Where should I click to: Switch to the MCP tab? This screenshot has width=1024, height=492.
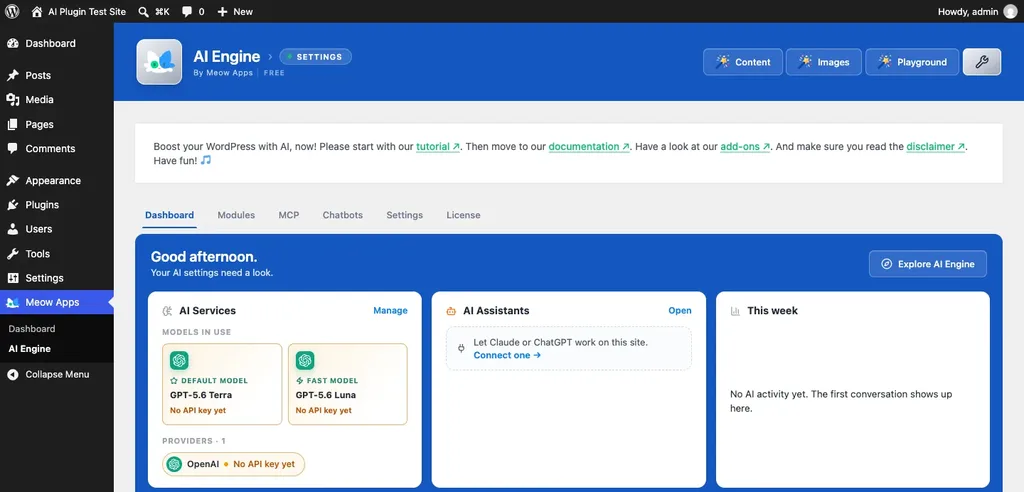tap(289, 215)
